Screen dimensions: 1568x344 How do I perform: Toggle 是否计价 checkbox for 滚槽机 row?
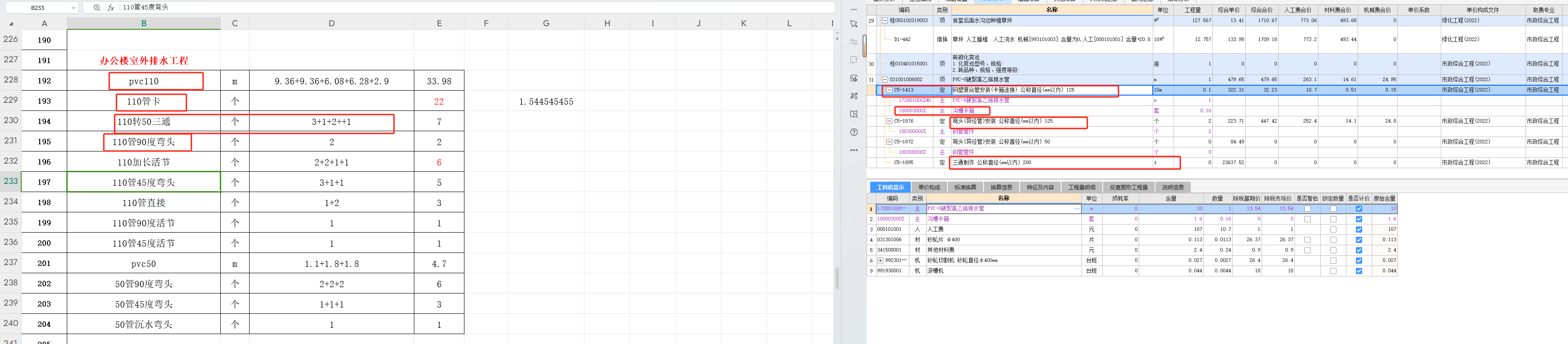click(x=1359, y=271)
